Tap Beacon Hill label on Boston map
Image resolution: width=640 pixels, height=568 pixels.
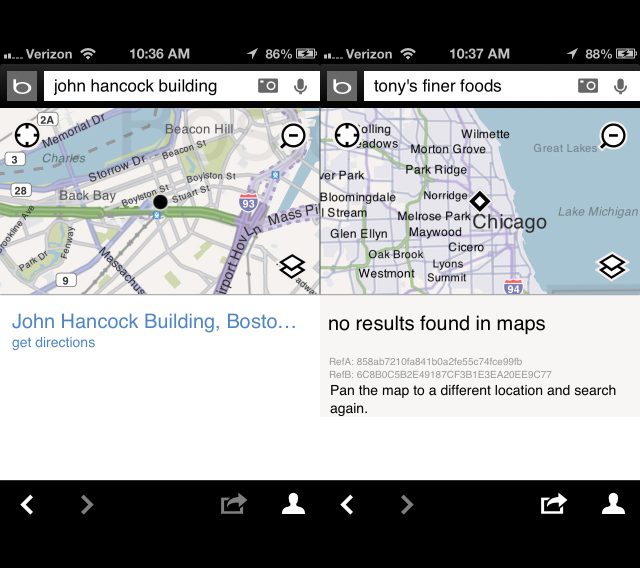199,129
